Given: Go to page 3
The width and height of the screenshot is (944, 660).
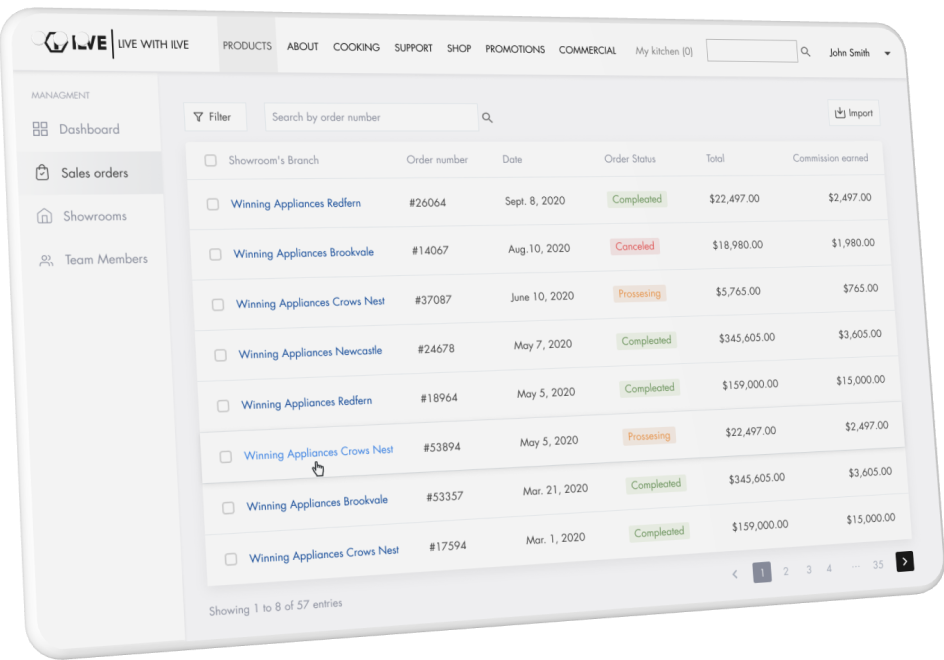Looking at the screenshot, I should 809,569.
